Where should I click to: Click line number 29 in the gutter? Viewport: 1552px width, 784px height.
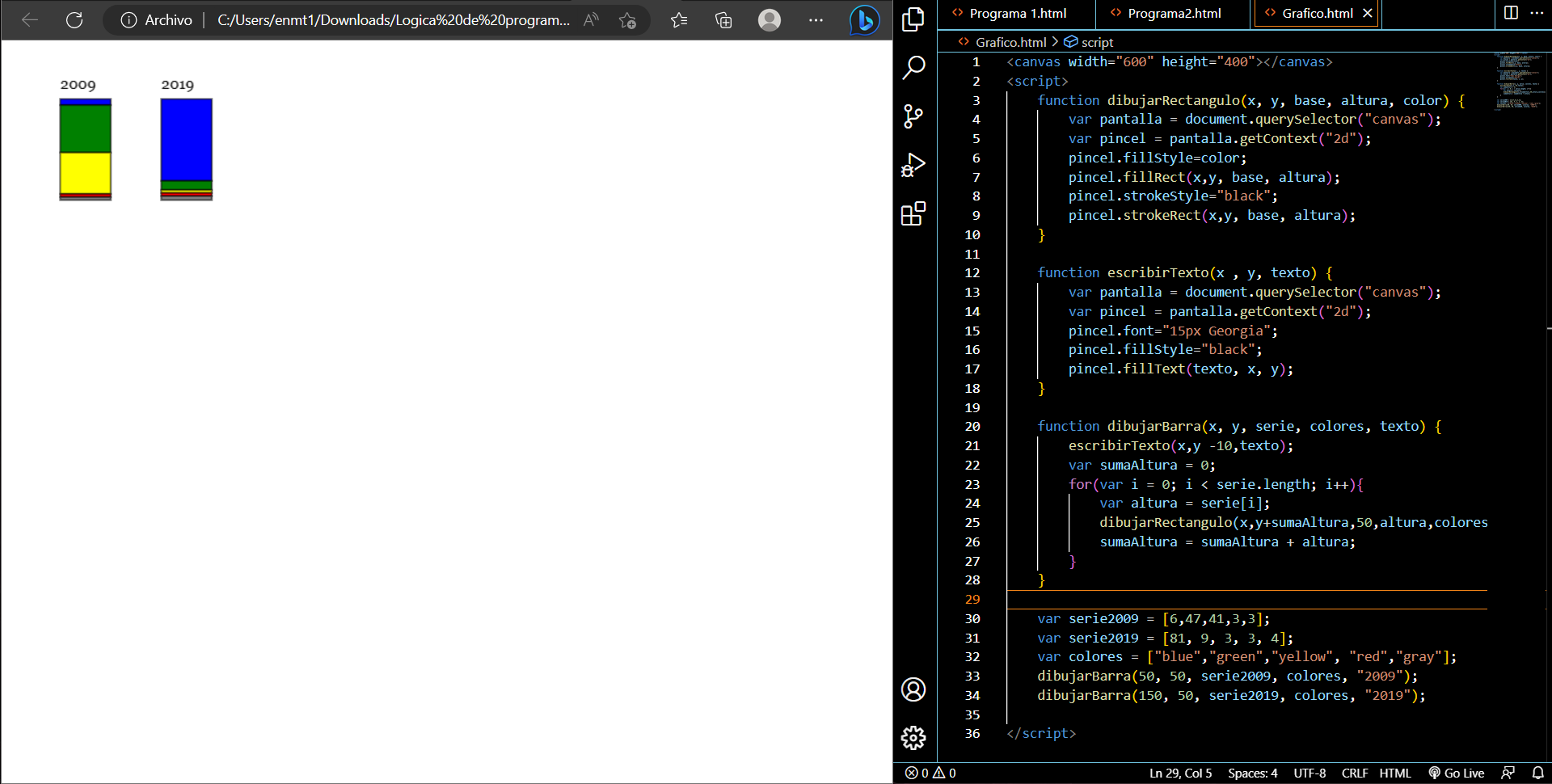[972, 599]
